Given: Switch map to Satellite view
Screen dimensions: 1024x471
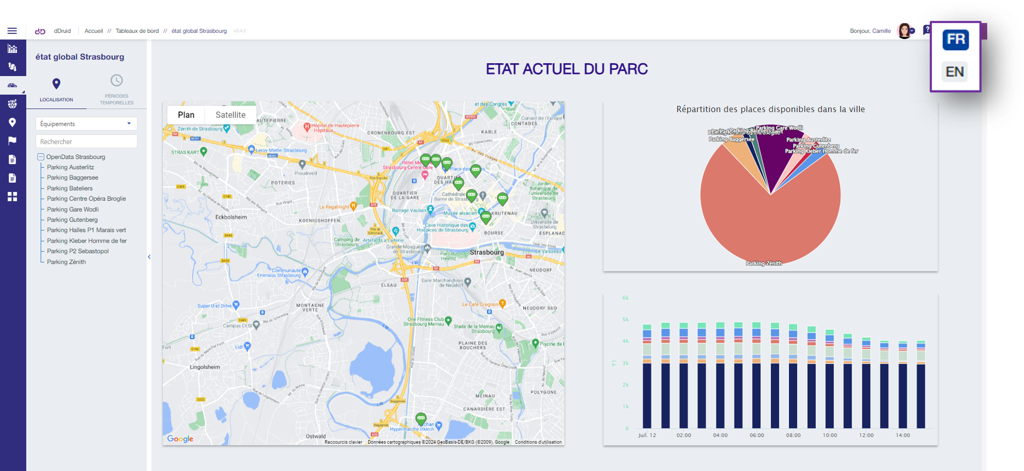Looking at the screenshot, I should pyautogui.click(x=231, y=115).
